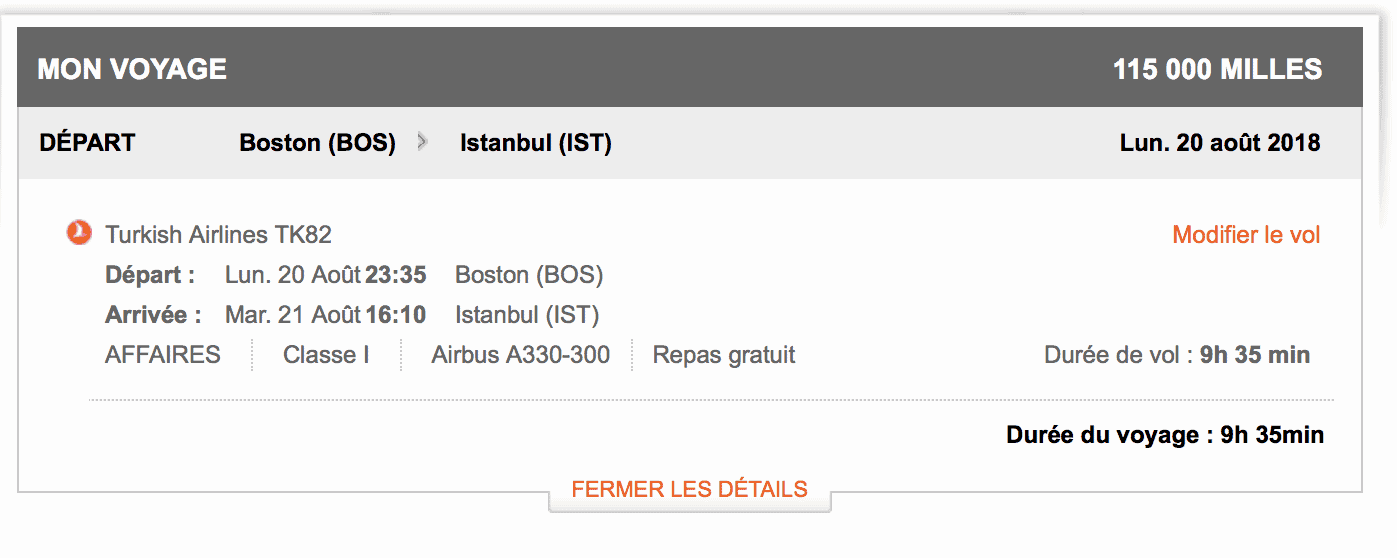Click the 115 000 MILLES total
The image size is (1397, 558).
tap(1217, 69)
